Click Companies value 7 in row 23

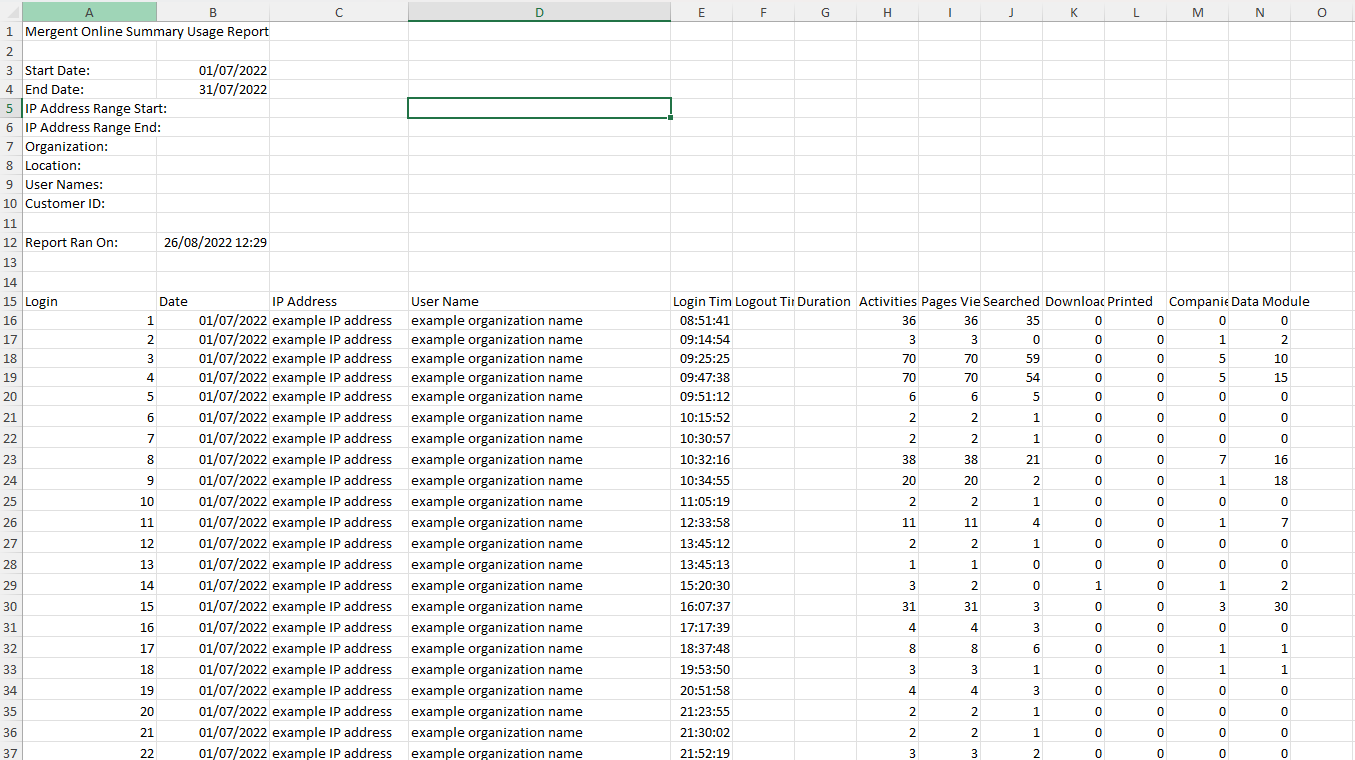1198,460
